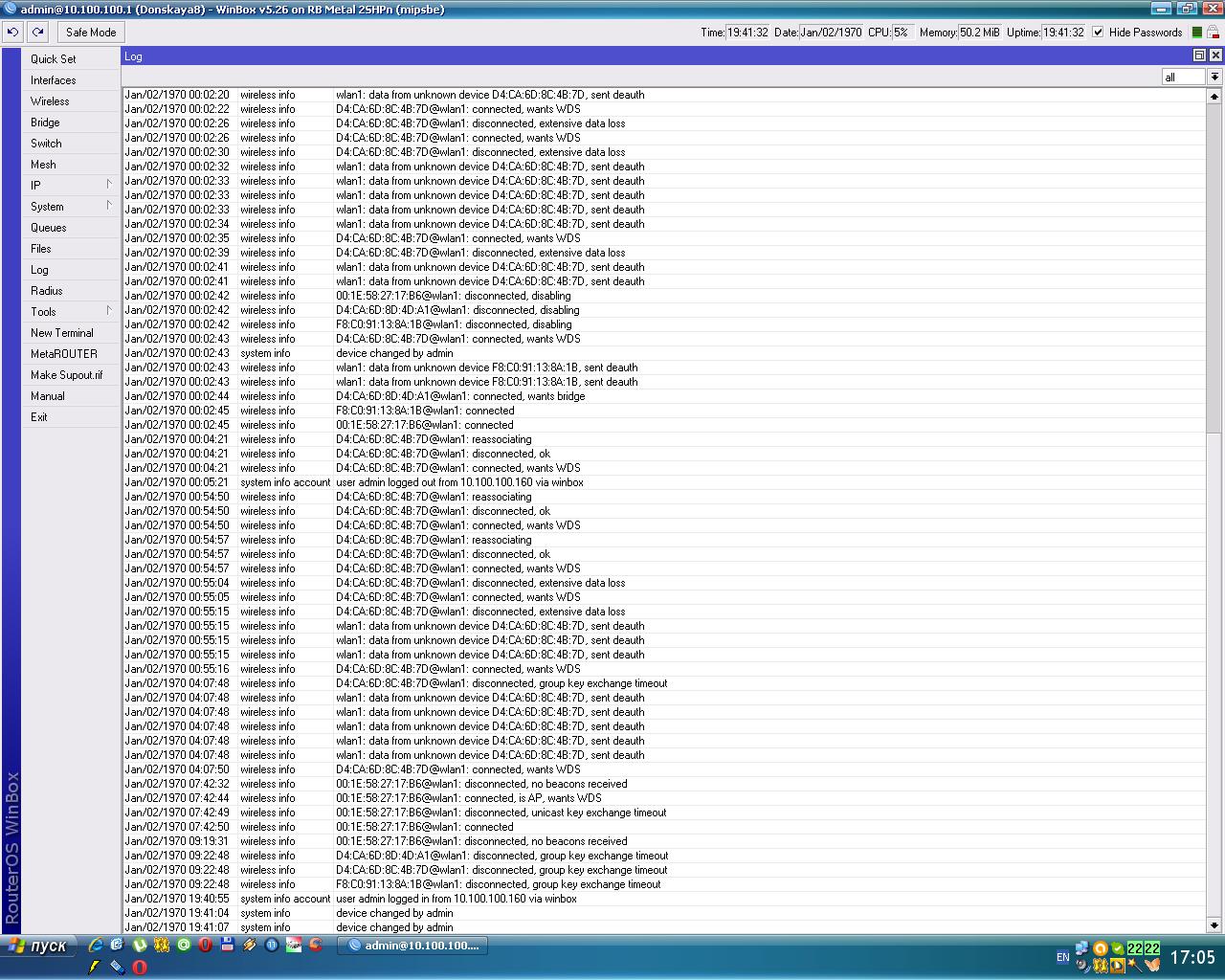Launch uTorrent from the quick launch bar
The height and width of the screenshot is (980, 1225).
(140, 945)
